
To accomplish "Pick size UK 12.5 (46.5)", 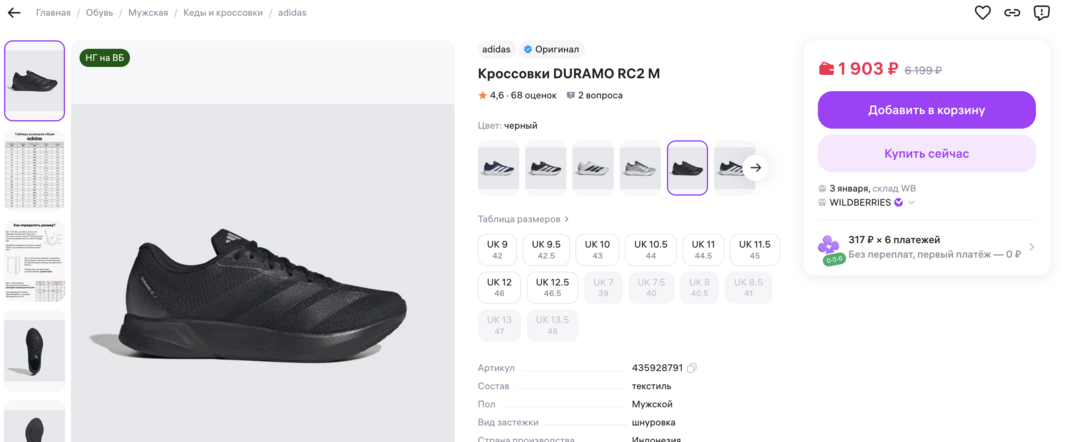I will tap(552, 287).
